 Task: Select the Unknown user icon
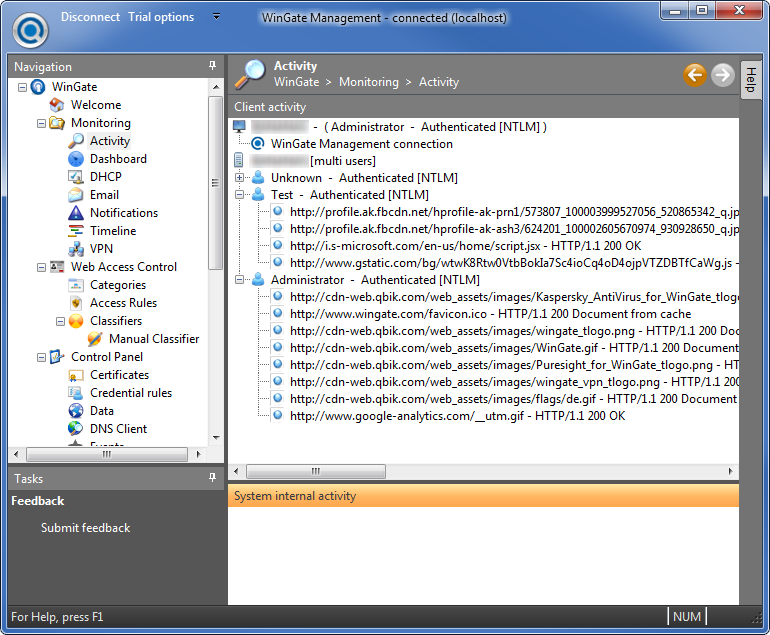coord(258,177)
